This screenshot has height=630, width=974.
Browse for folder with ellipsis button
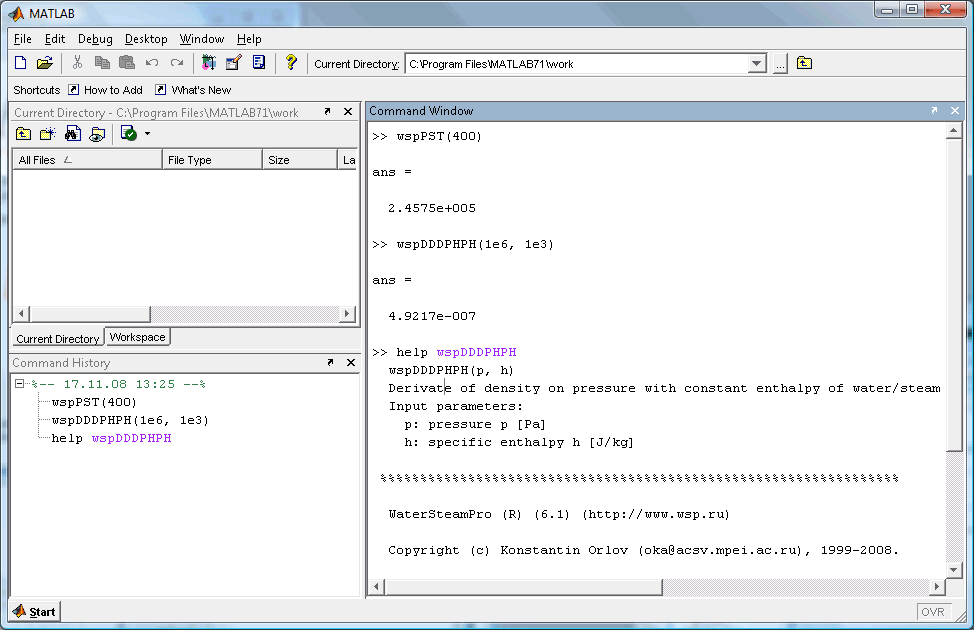(780, 64)
